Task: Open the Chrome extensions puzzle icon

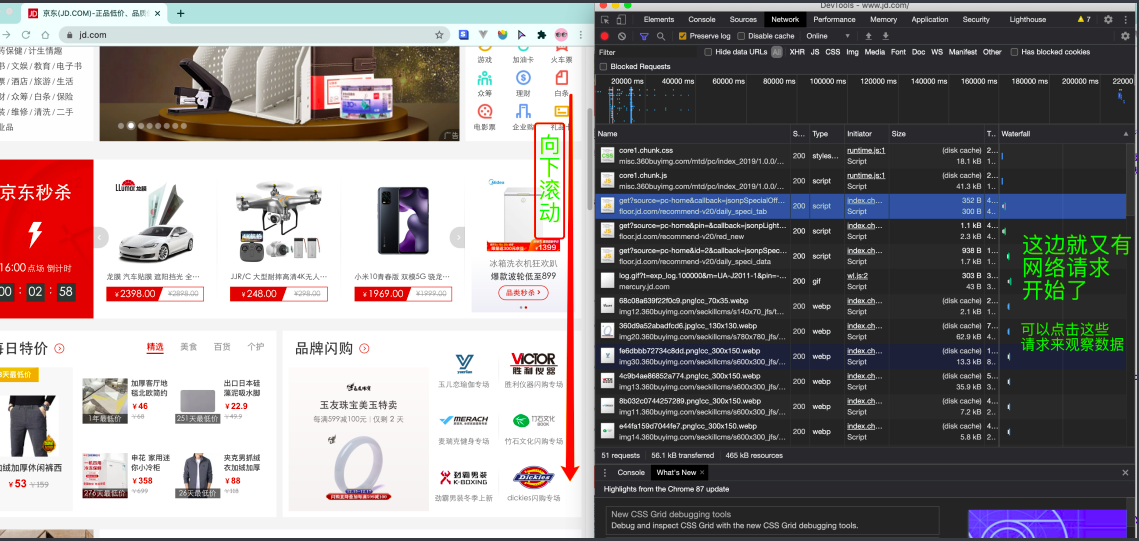Action: point(541,34)
